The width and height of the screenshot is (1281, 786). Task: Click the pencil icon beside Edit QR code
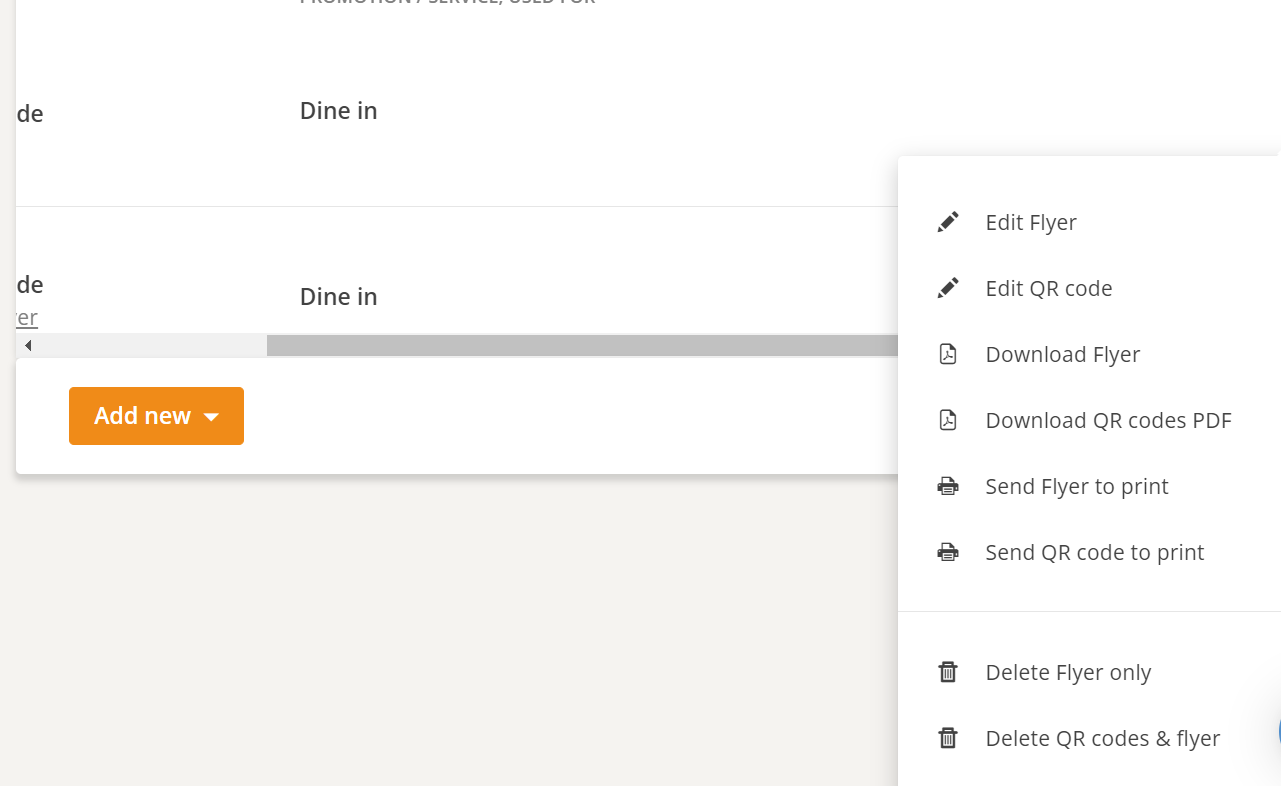click(948, 288)
